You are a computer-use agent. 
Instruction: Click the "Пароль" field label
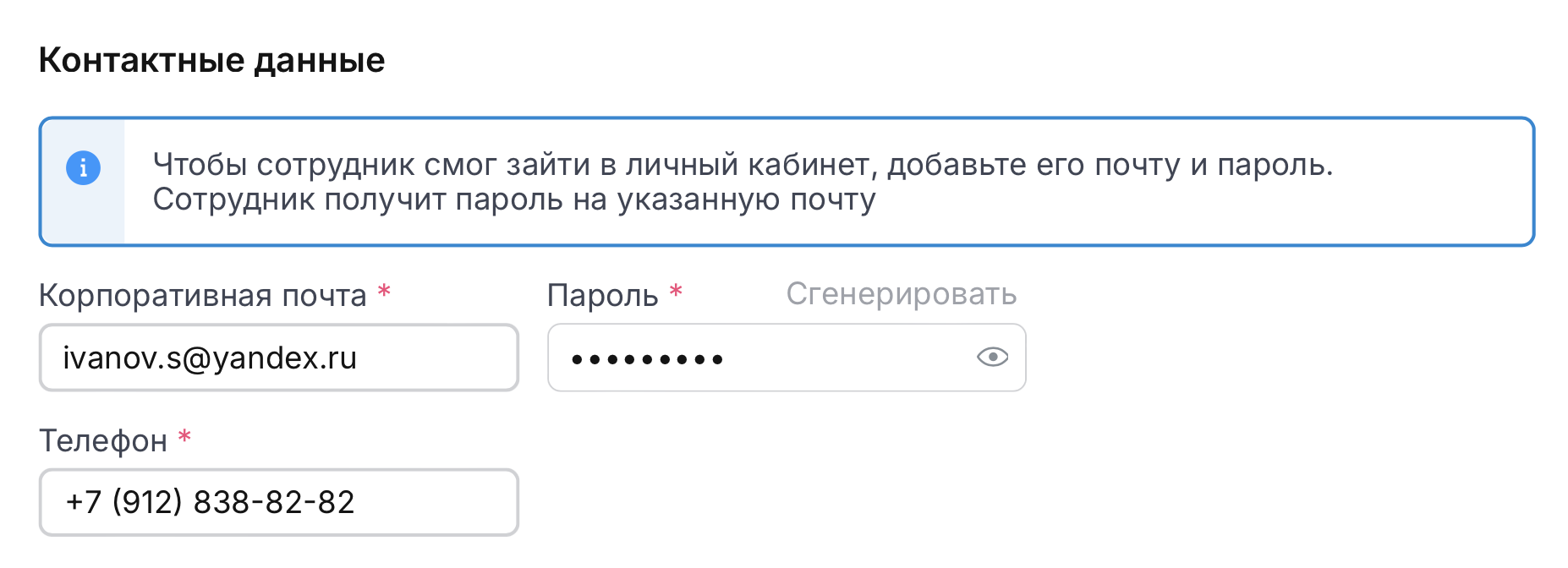[602, 296]
